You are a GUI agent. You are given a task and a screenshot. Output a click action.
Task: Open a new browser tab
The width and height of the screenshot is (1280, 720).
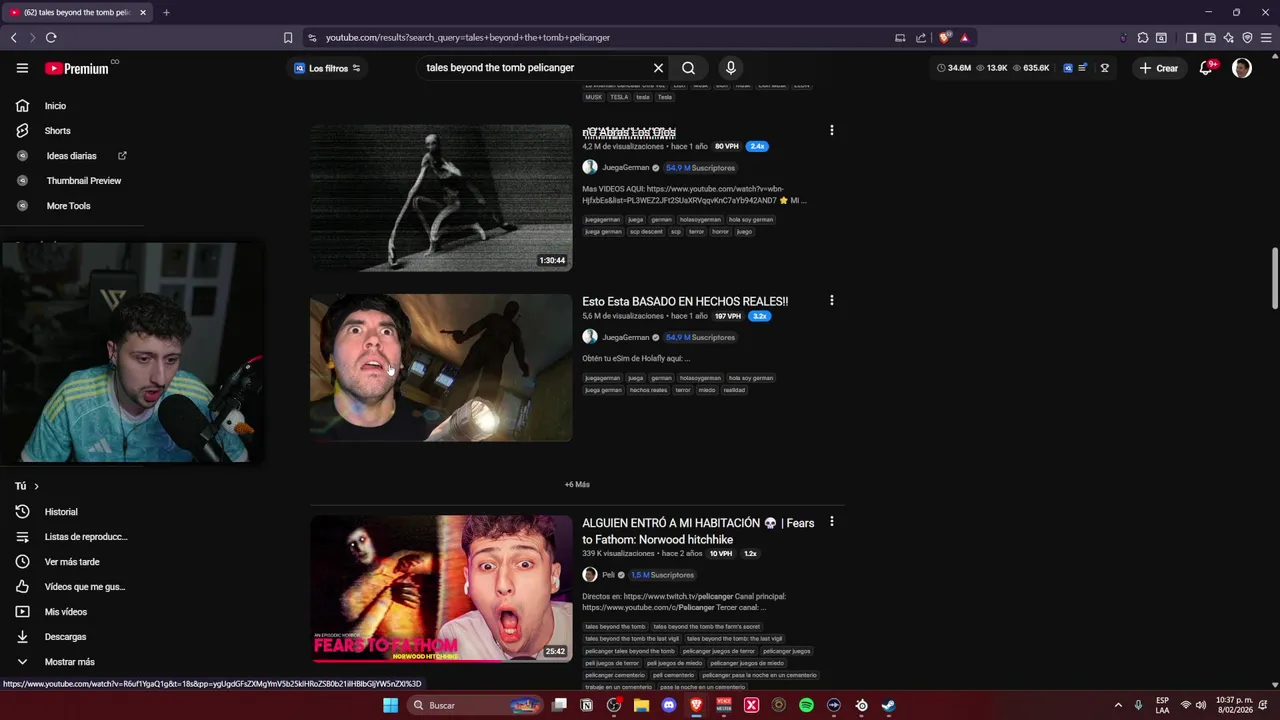[166, 12]
